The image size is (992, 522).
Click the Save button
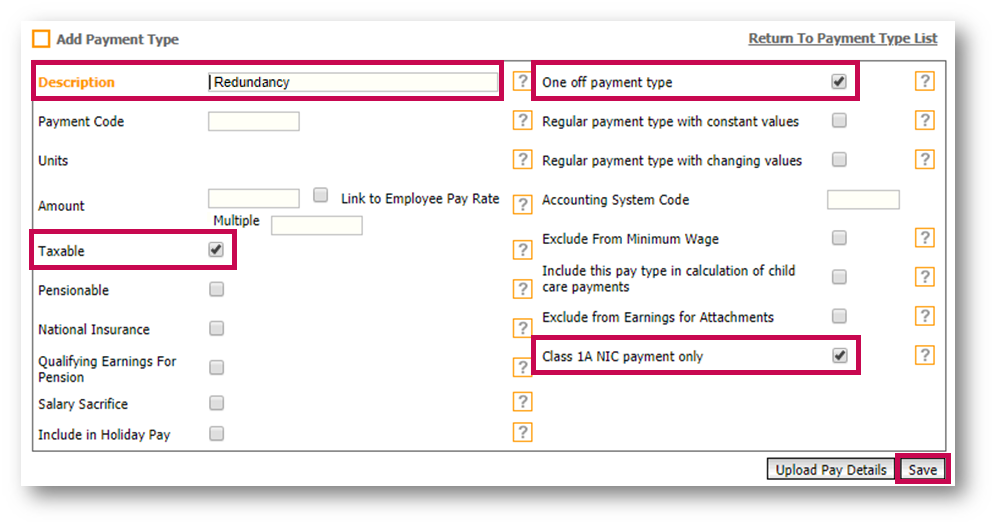[922, 470]
